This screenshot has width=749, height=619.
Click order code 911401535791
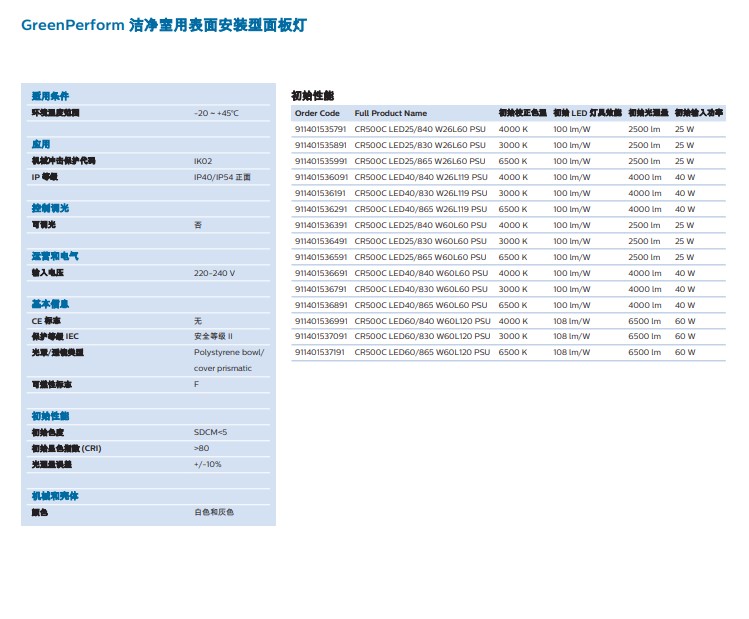(321, 129)
